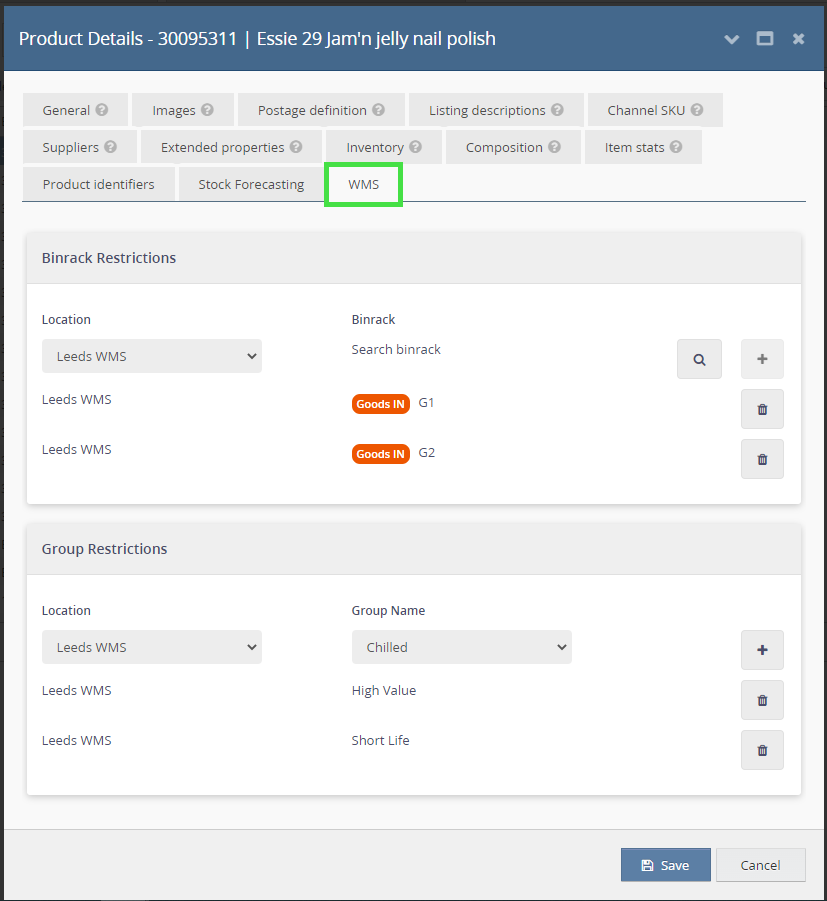
Task: Open the Product identifiers tab
Action: (x=98, y=184)
